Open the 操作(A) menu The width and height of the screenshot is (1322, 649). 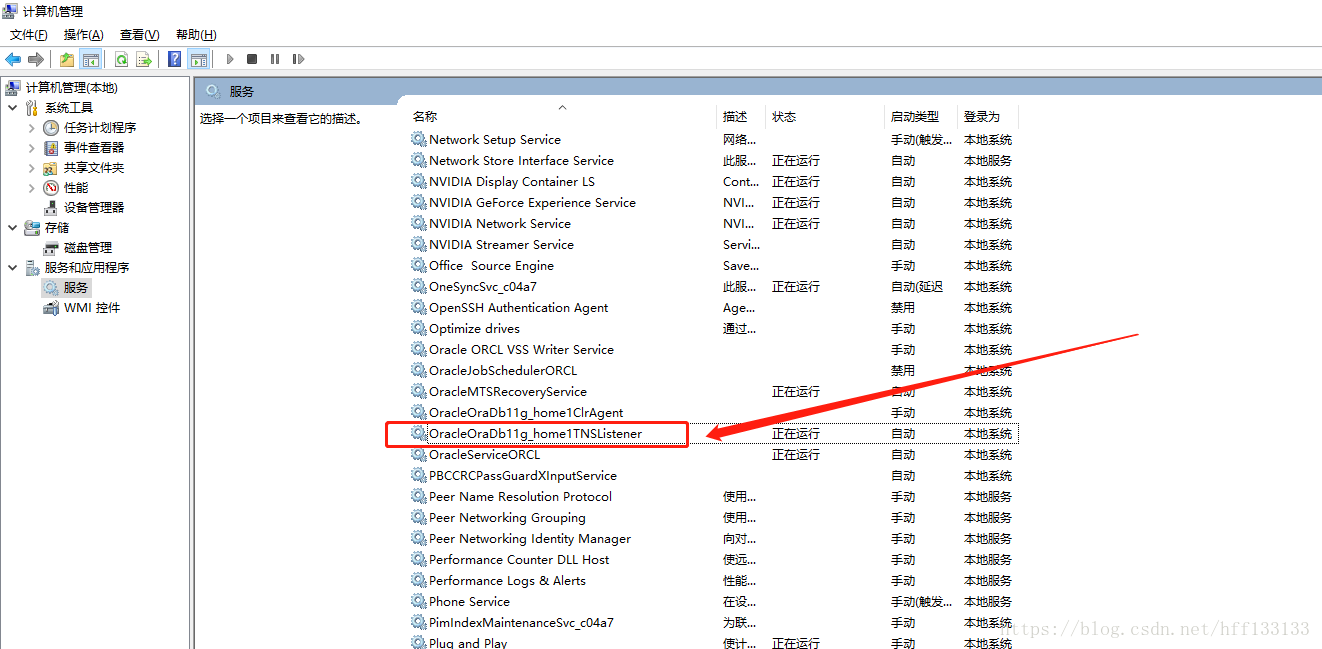click(84, 35)
